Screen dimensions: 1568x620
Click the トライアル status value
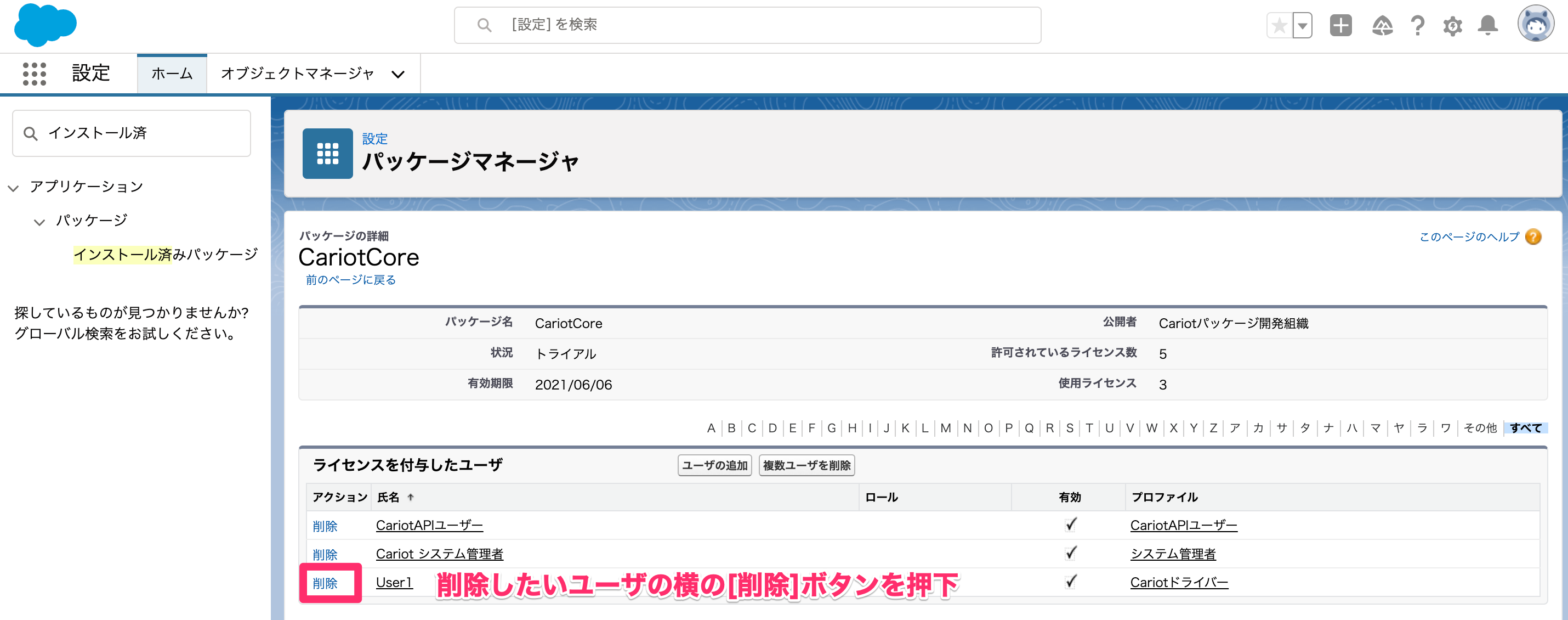click(x=565, y=354)
